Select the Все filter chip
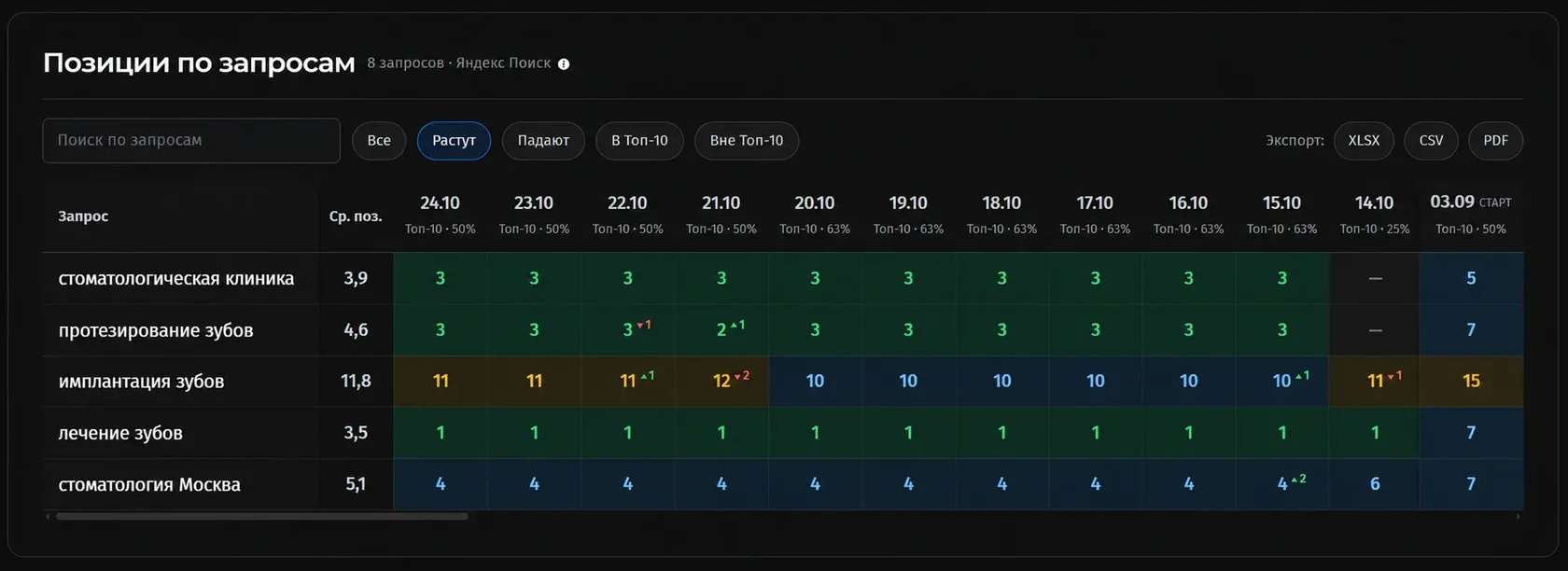The height and width of the screenshot is (571, 1568). tap(379, 141)
